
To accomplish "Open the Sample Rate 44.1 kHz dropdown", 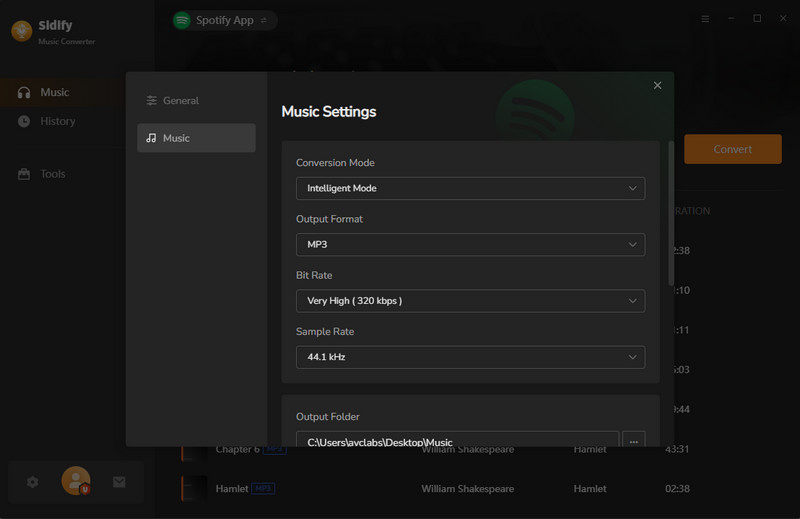I will click(x=470, y=357).
